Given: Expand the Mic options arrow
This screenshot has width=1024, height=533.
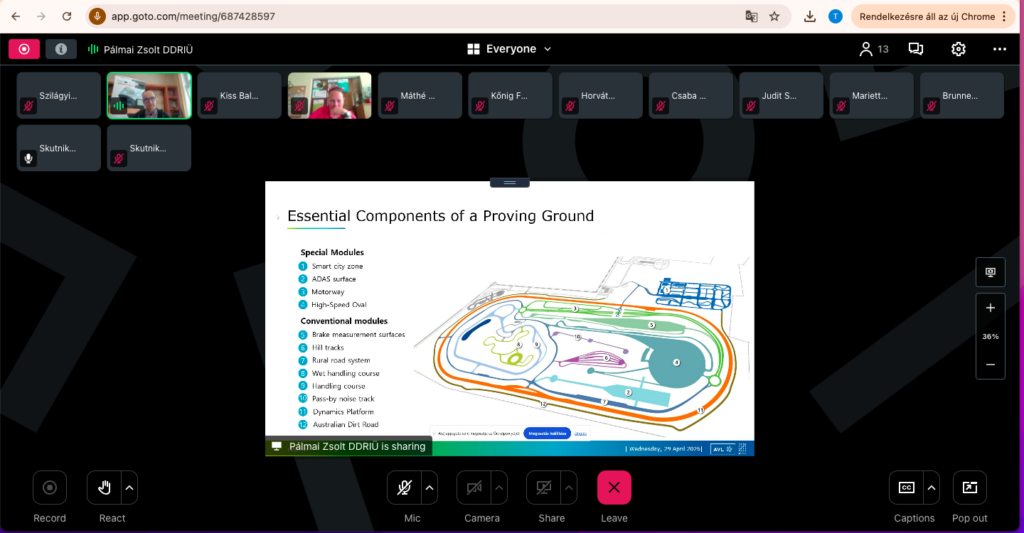Looking at the screenshot, I should [x=430, y=488].
